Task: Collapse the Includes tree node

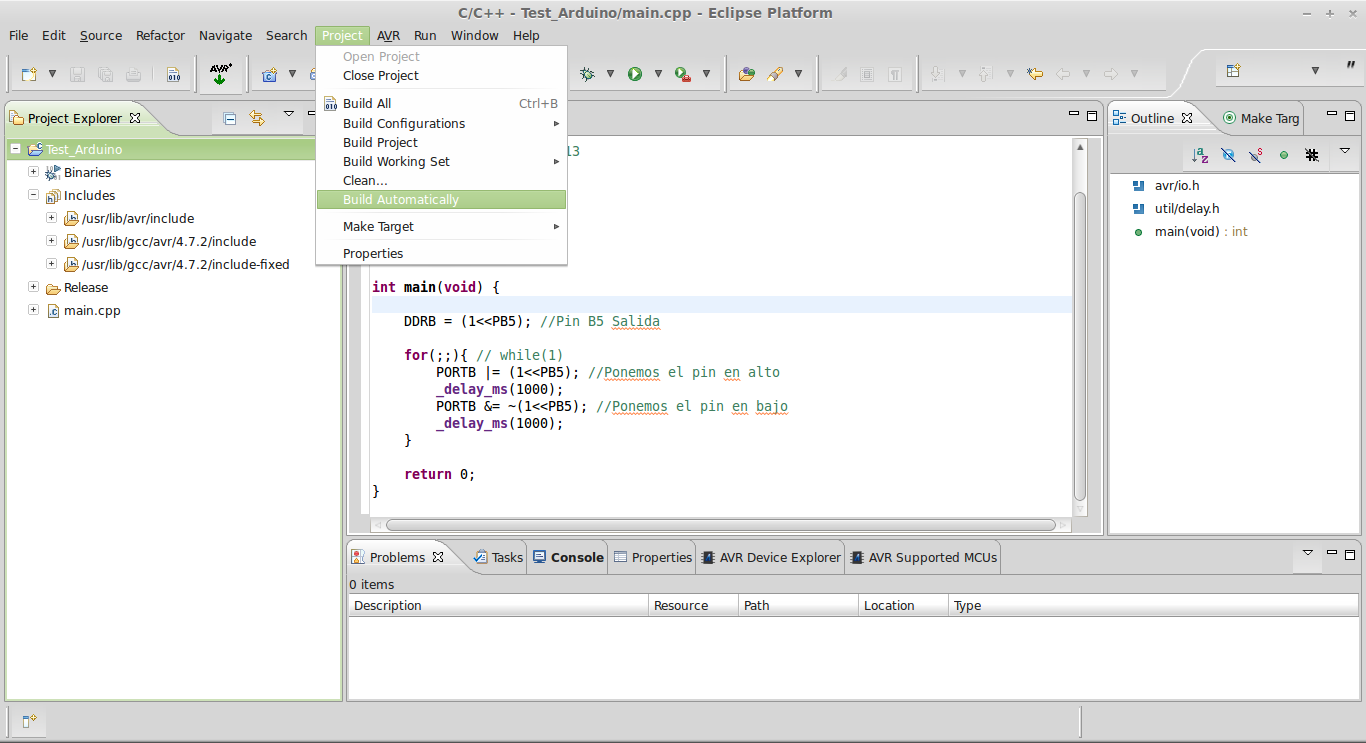Action: pyautogui.click(x=34, y=195)
